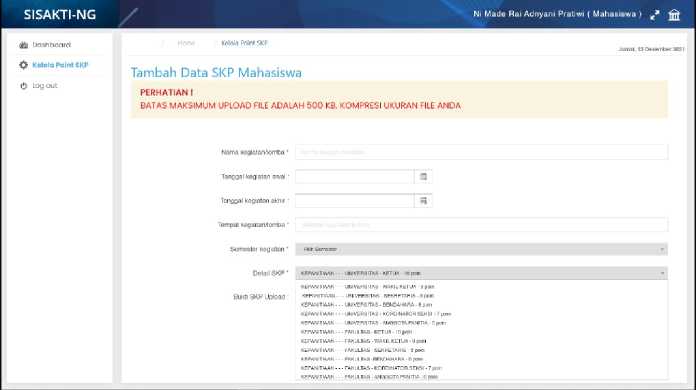Open Dashboard from the sidebar
The width and height of the screenshot is (696, 390).
pos(51,45)
